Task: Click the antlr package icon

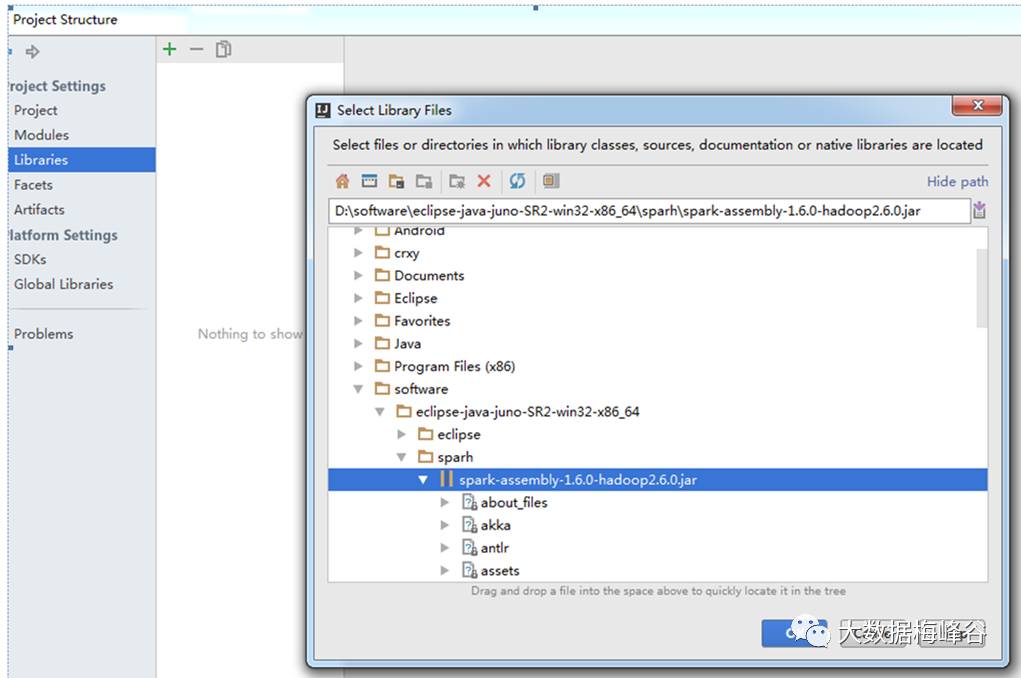Action: point(469,548)
